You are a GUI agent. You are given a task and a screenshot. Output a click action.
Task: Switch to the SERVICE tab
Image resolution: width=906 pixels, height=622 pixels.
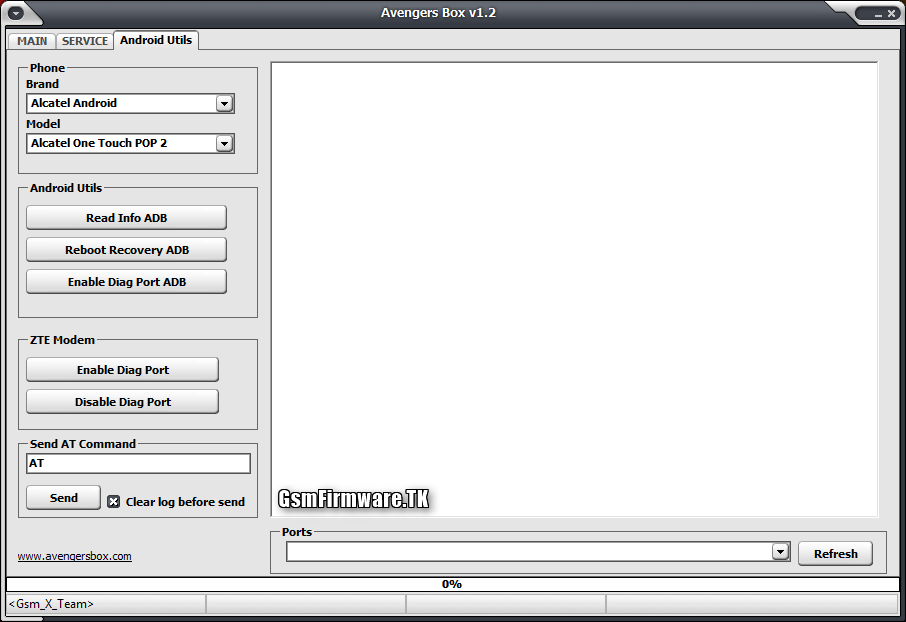[x=84, y=41]
